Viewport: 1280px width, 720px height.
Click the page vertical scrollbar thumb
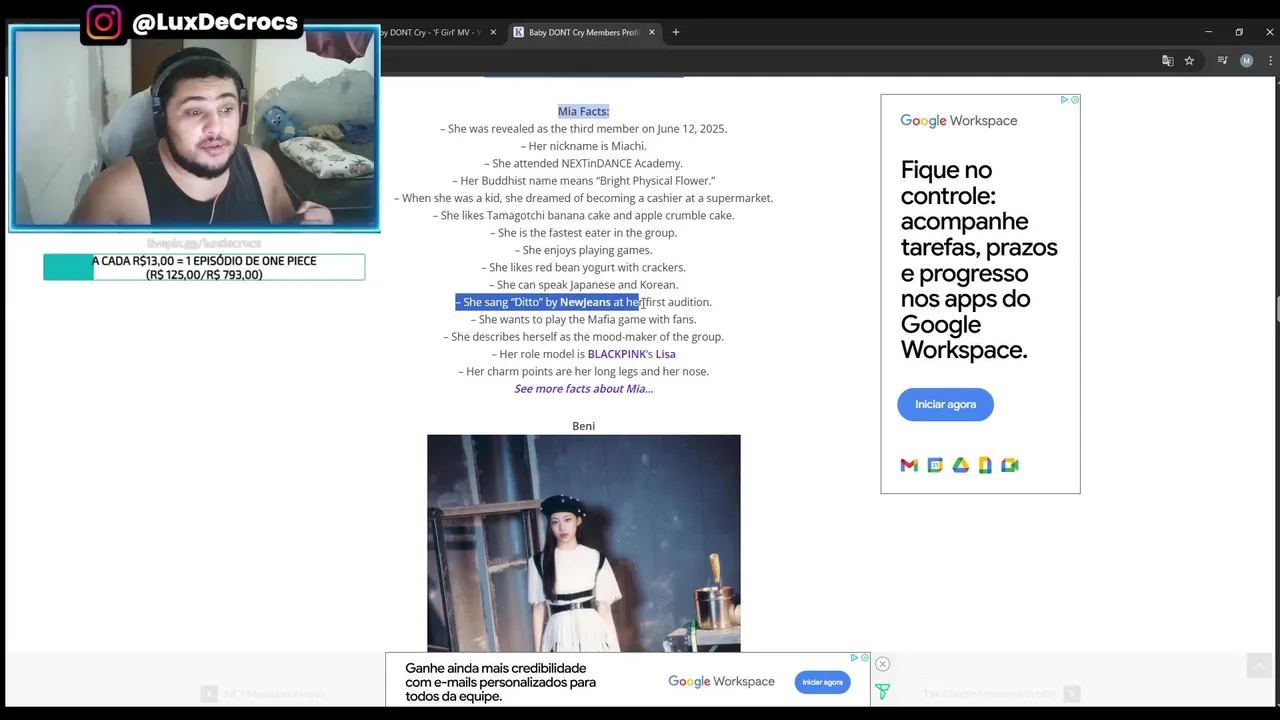point(1277,308)
